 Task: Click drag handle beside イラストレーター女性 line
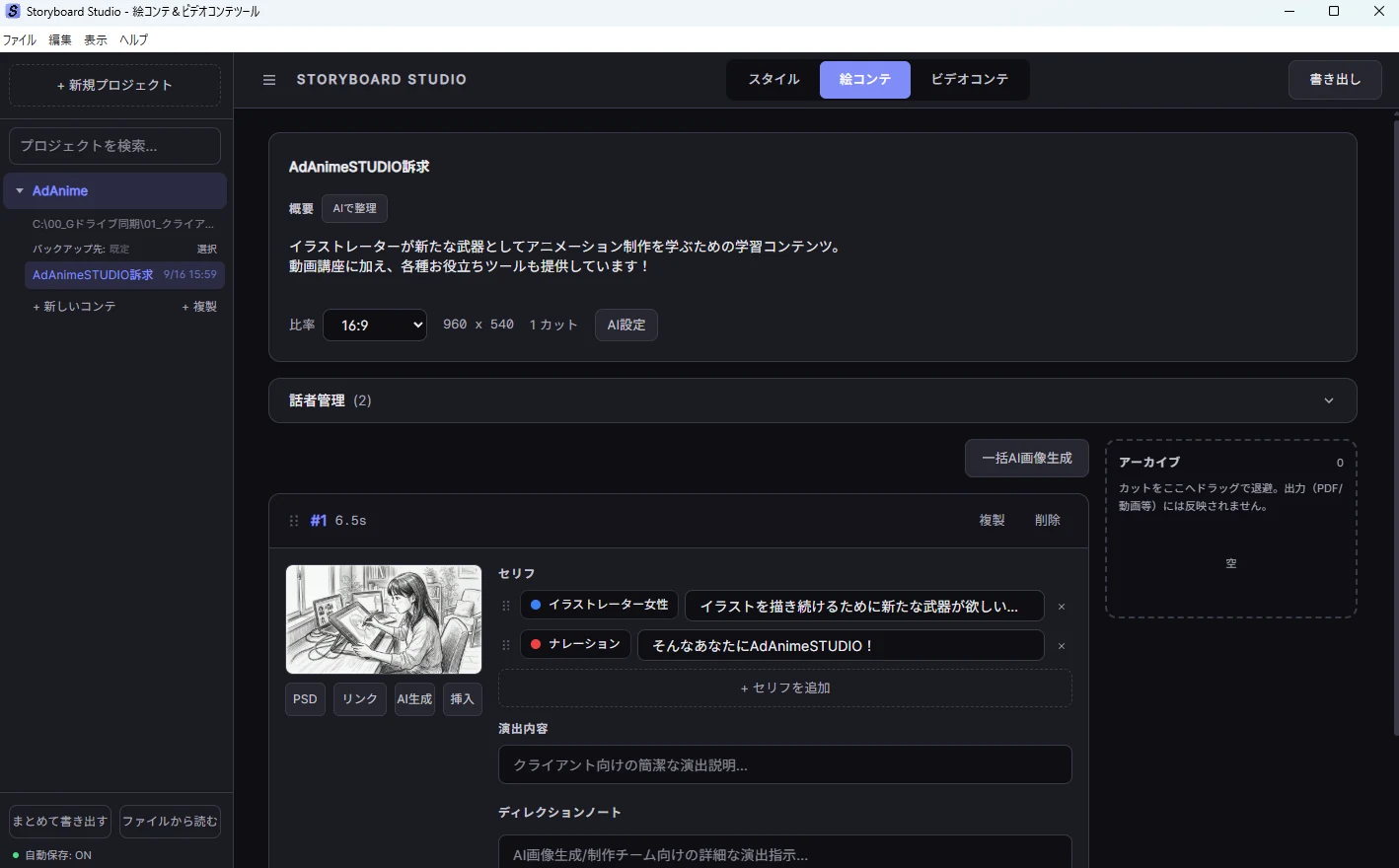[x=506, y=607]
